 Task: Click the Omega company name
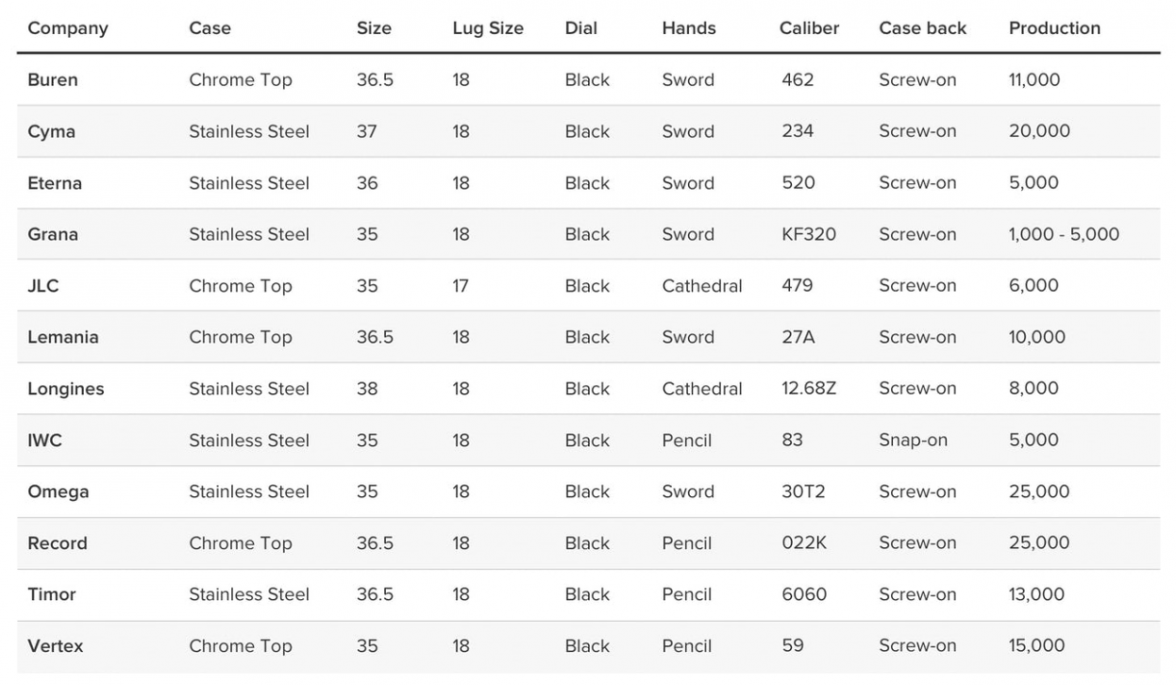coord(58,492)
